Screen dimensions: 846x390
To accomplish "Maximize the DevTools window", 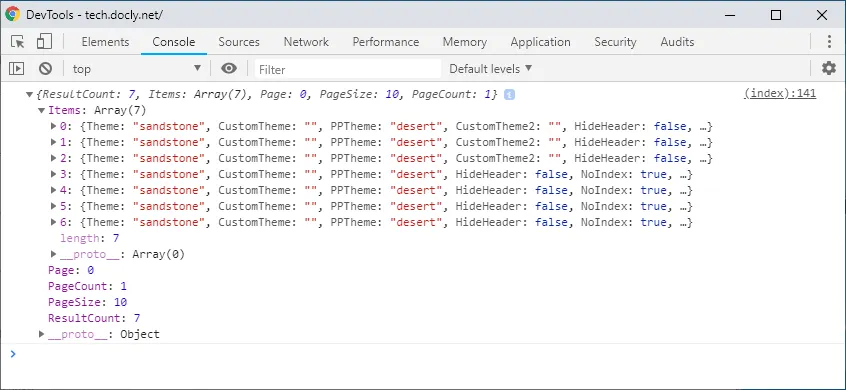I will pyautogui.click(x=776, y=15).
